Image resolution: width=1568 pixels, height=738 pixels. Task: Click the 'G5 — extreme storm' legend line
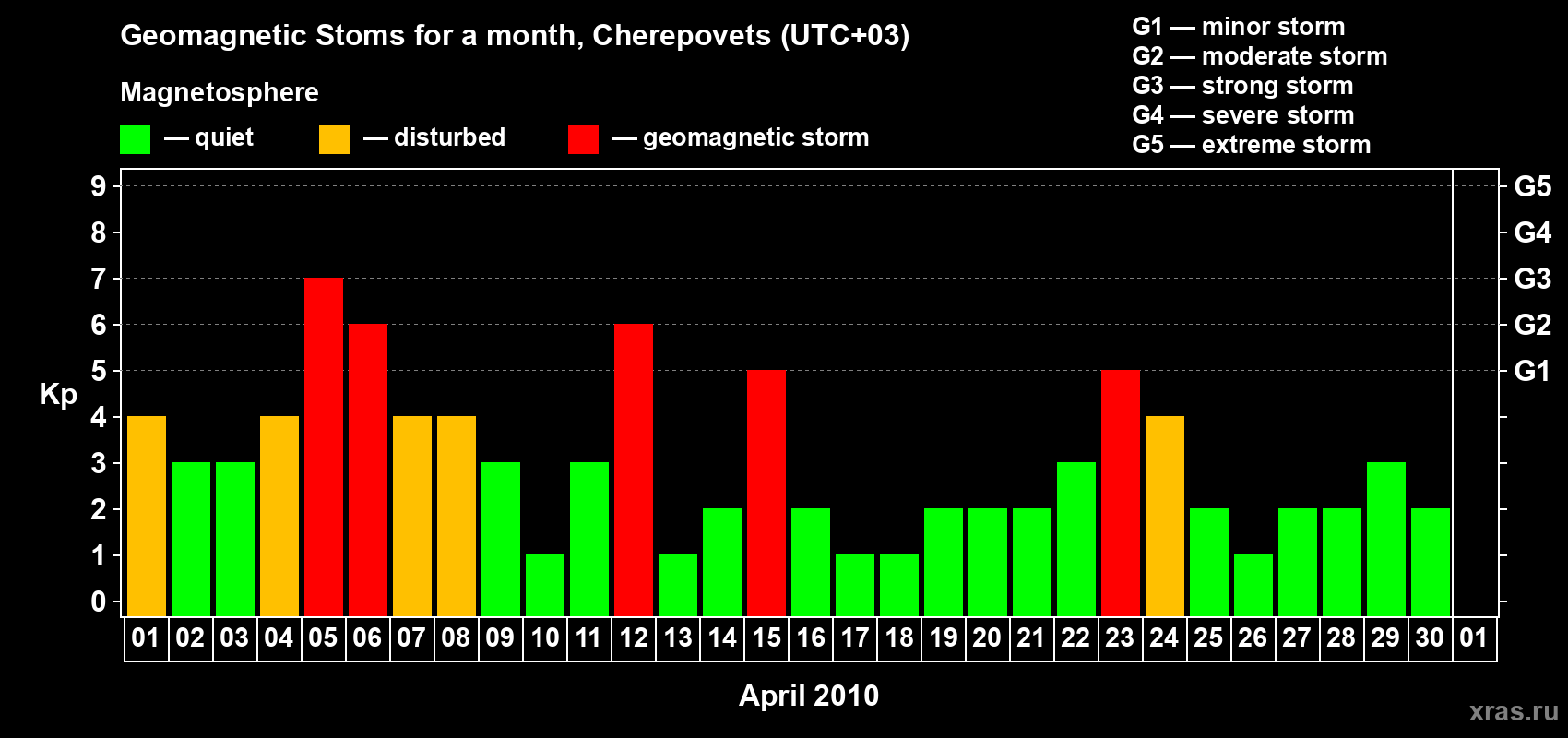(1252, 145)
